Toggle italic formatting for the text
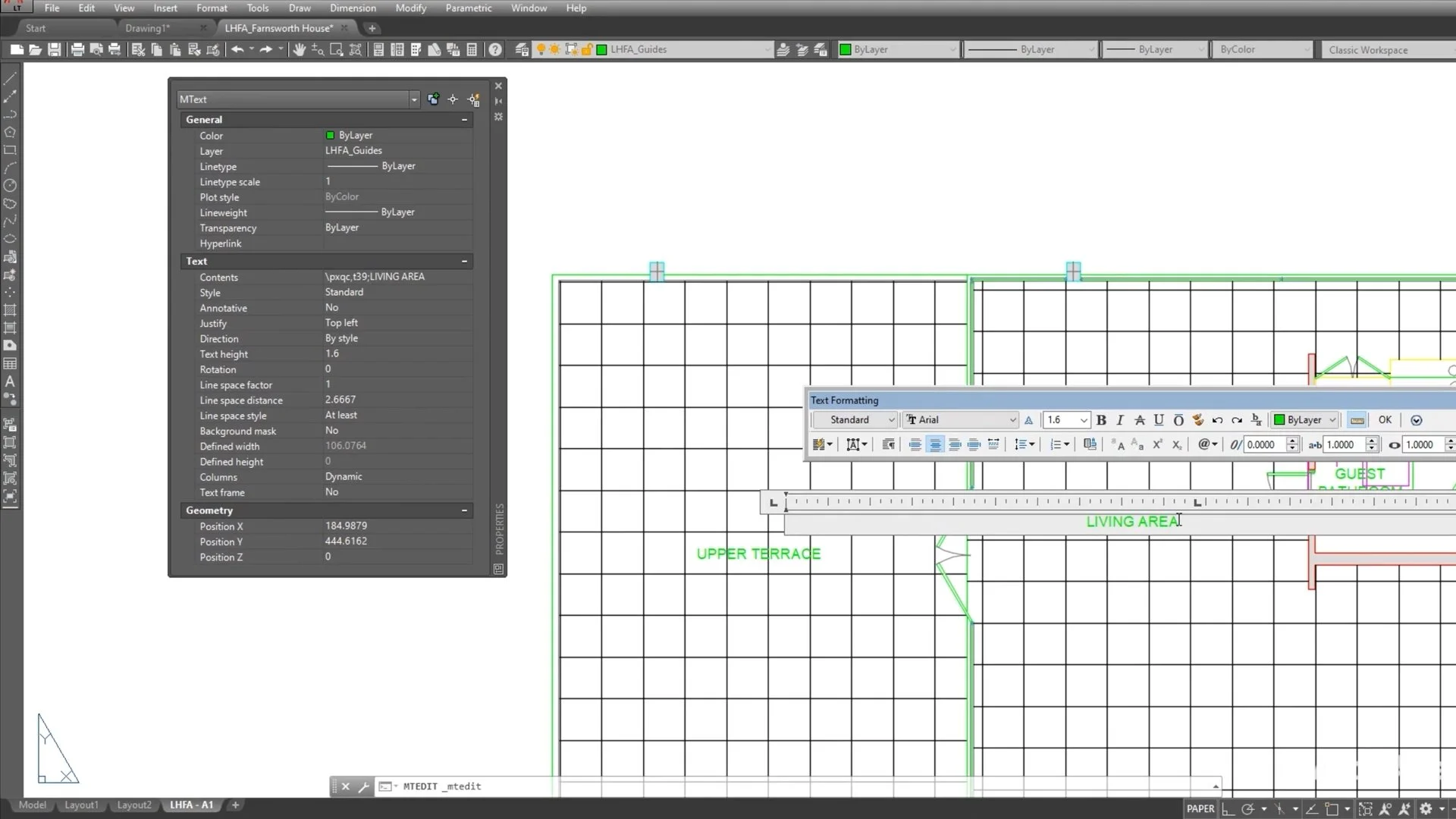 pyautogui.click(x=1120, y=420)
